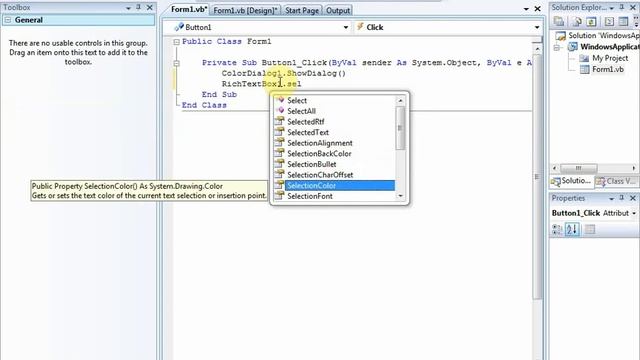
Task: Click the My Project folder icon
Action: coord(584,58)
